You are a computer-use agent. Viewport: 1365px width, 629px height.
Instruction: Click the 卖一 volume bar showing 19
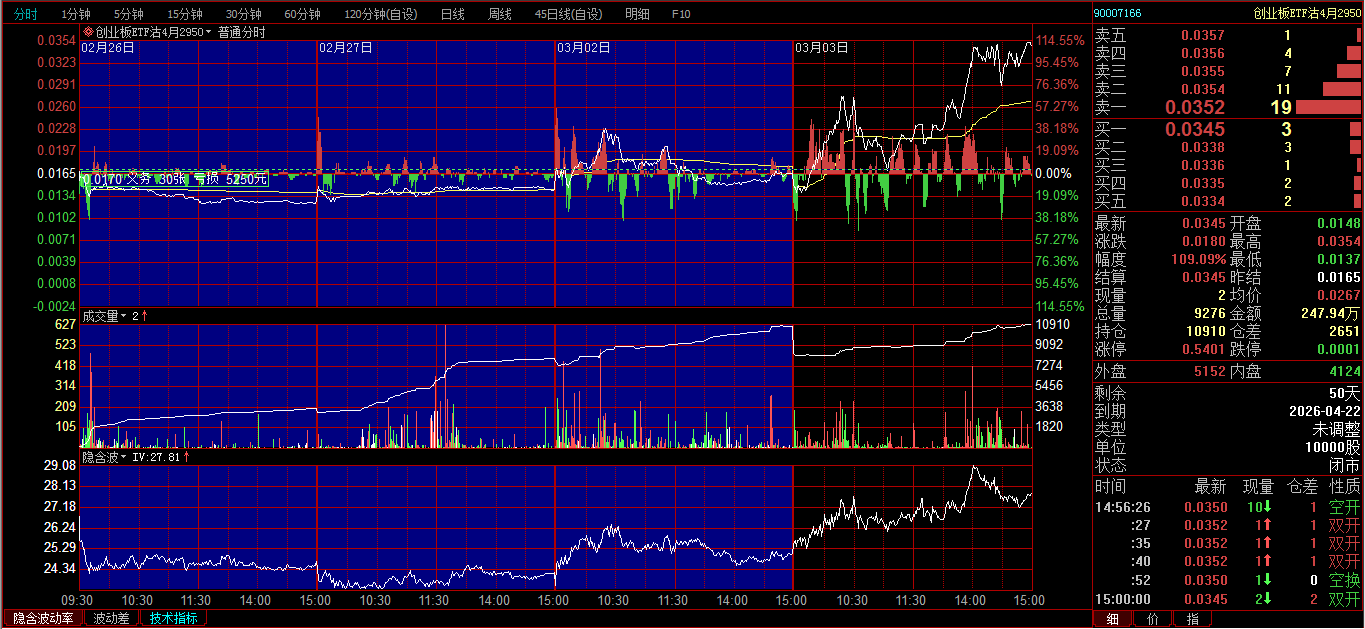pos(1329,108)
